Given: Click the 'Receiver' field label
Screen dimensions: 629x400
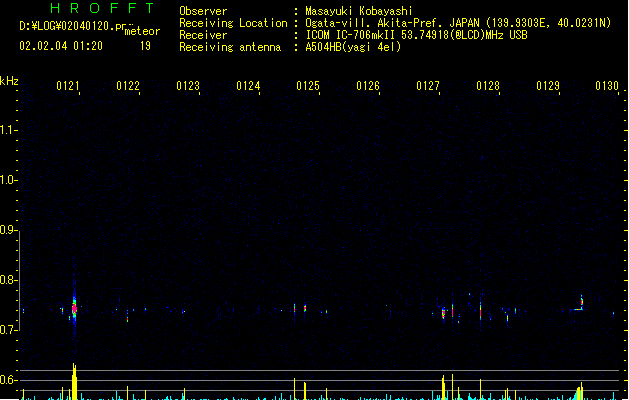Looking at the screenshot, I should 203,35.
